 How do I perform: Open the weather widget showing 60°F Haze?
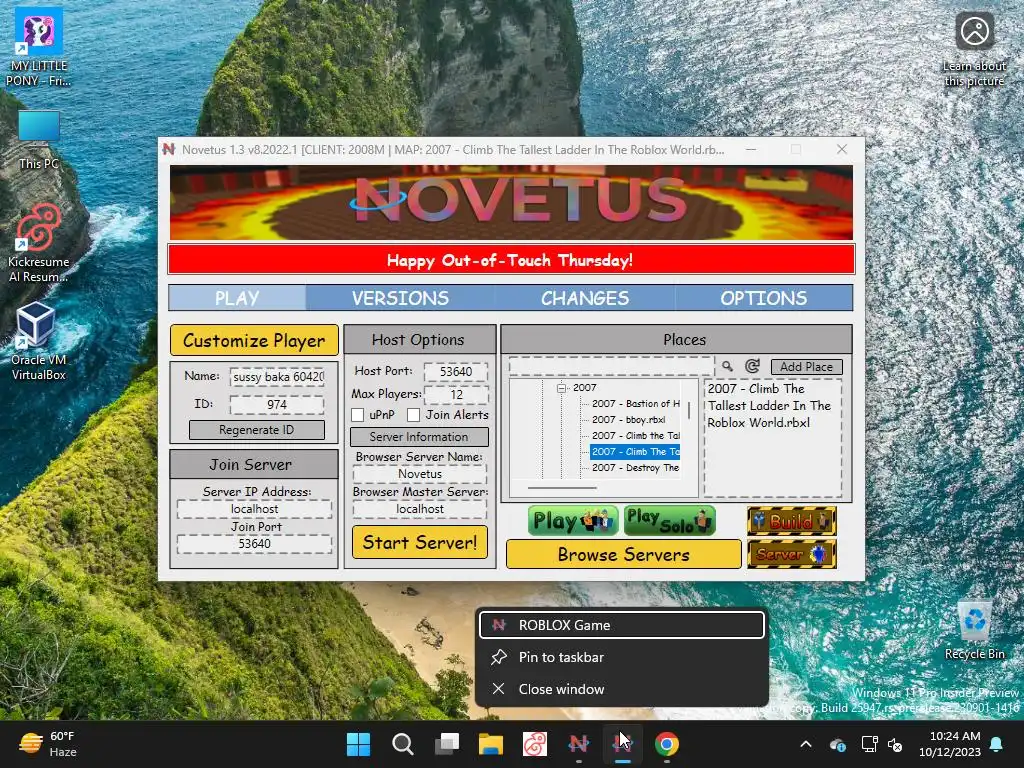click(48, 744)
